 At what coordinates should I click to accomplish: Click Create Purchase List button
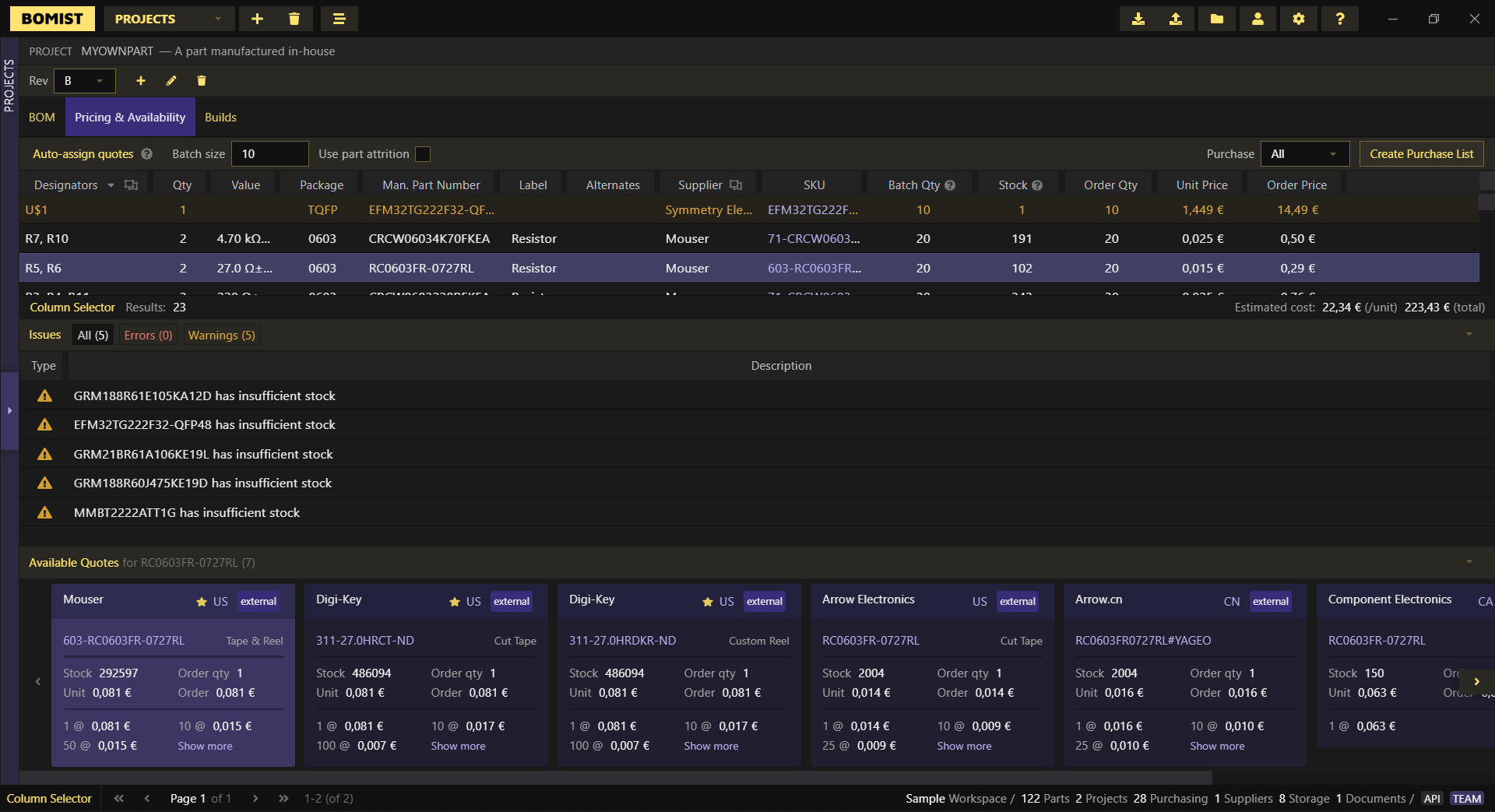[x=1421, y=154]
